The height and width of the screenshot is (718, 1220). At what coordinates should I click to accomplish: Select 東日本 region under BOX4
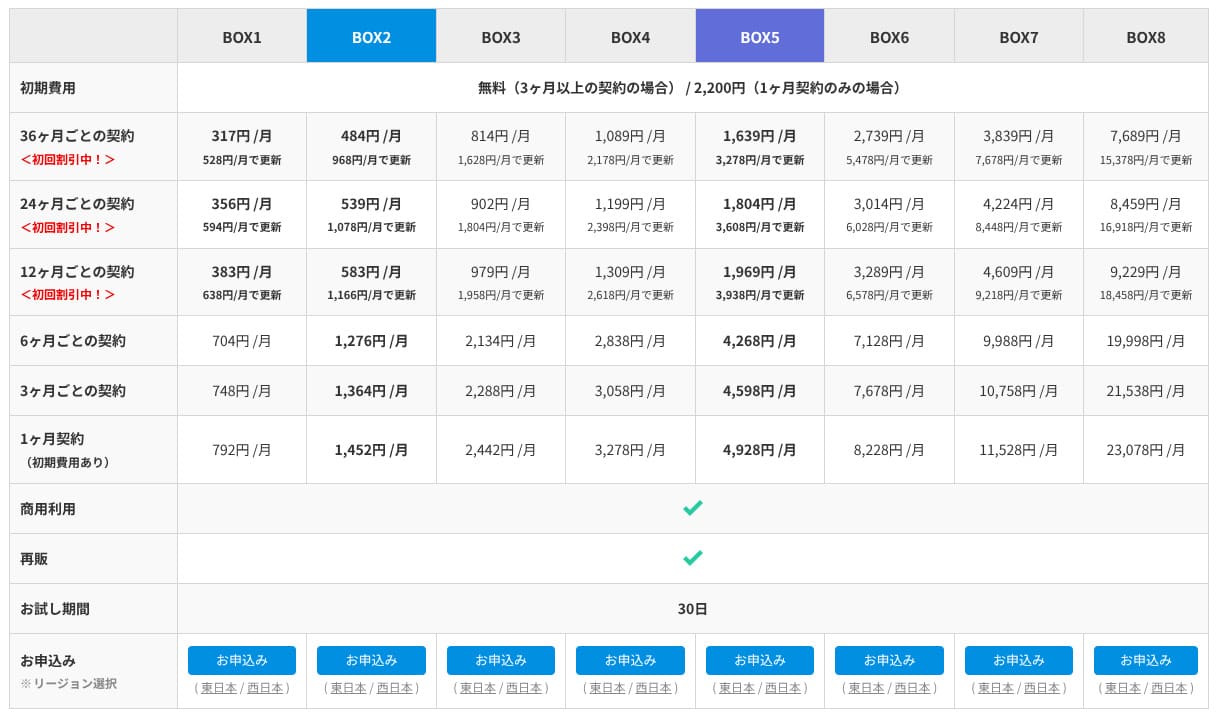[608, 688]
